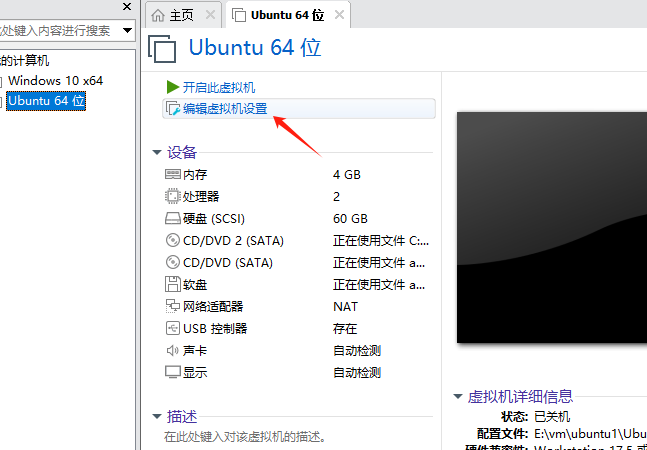Select Ubuntu 64 位 in library
This screenshot has width=647, height=450.
[x=46, y=101]
